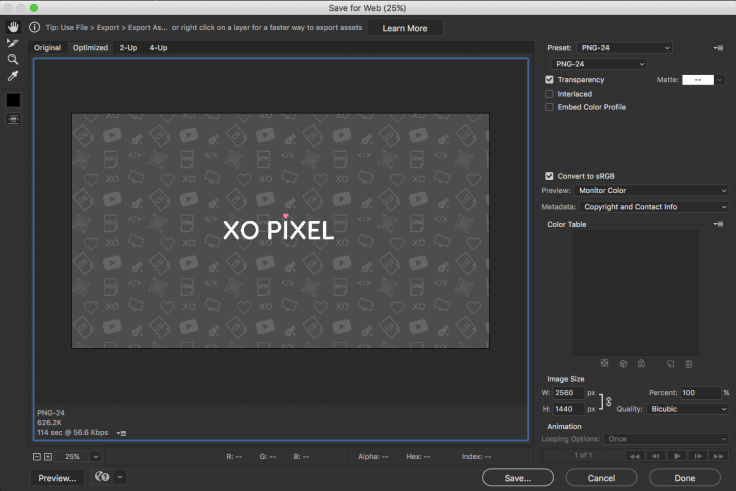Click the Cancel button
The width and height of the screenshot is (736, 491).
click(x=601, y=478)
